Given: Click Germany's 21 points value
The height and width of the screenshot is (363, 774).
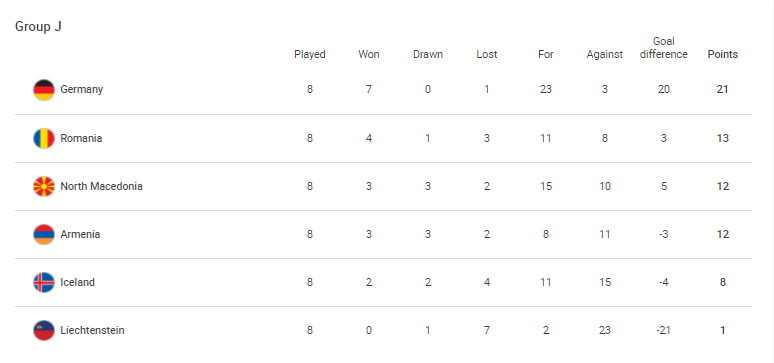Looking at the screenshot, I should point(723,89).
